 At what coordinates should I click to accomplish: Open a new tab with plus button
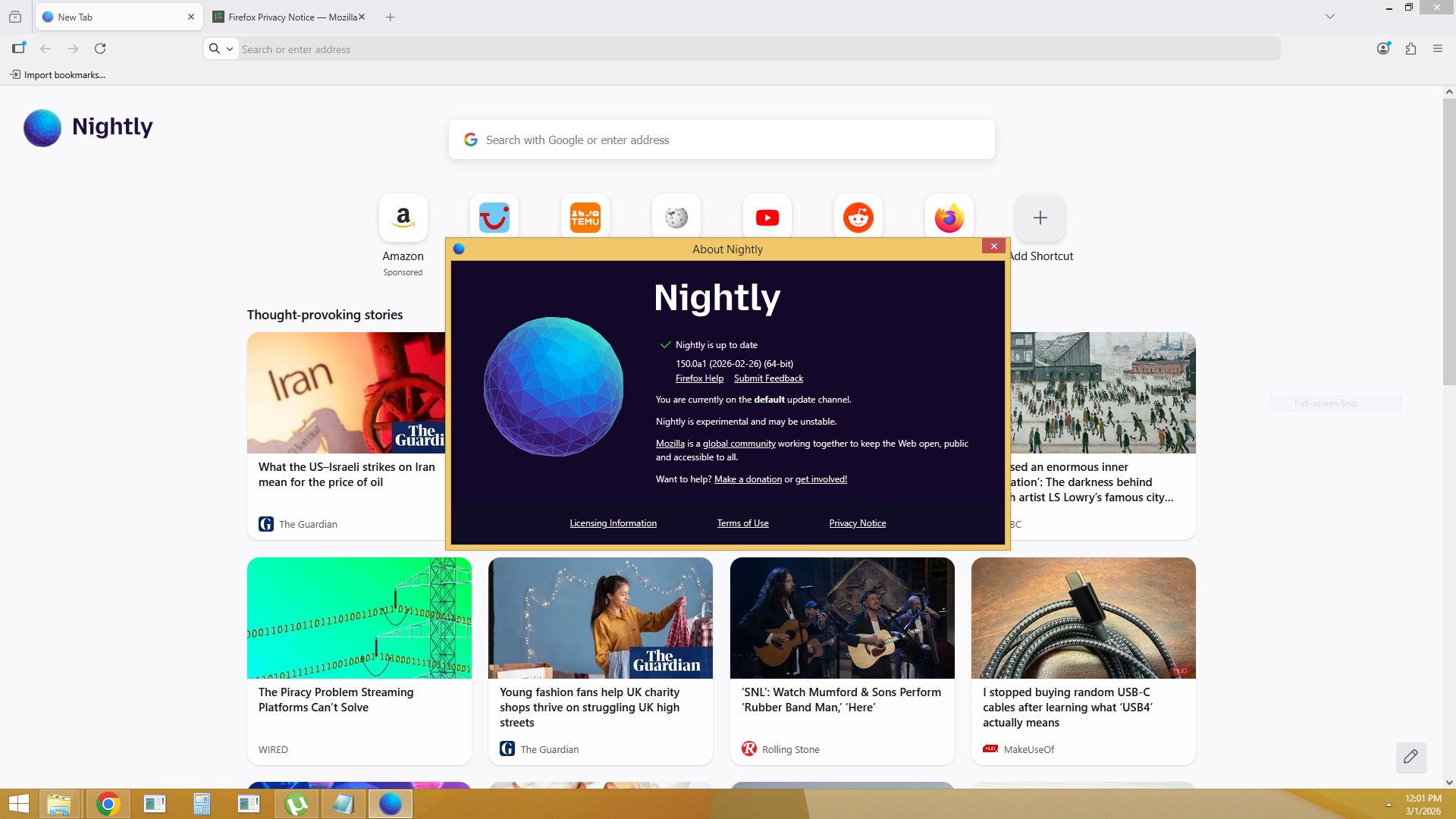click(x=390, y=17)
